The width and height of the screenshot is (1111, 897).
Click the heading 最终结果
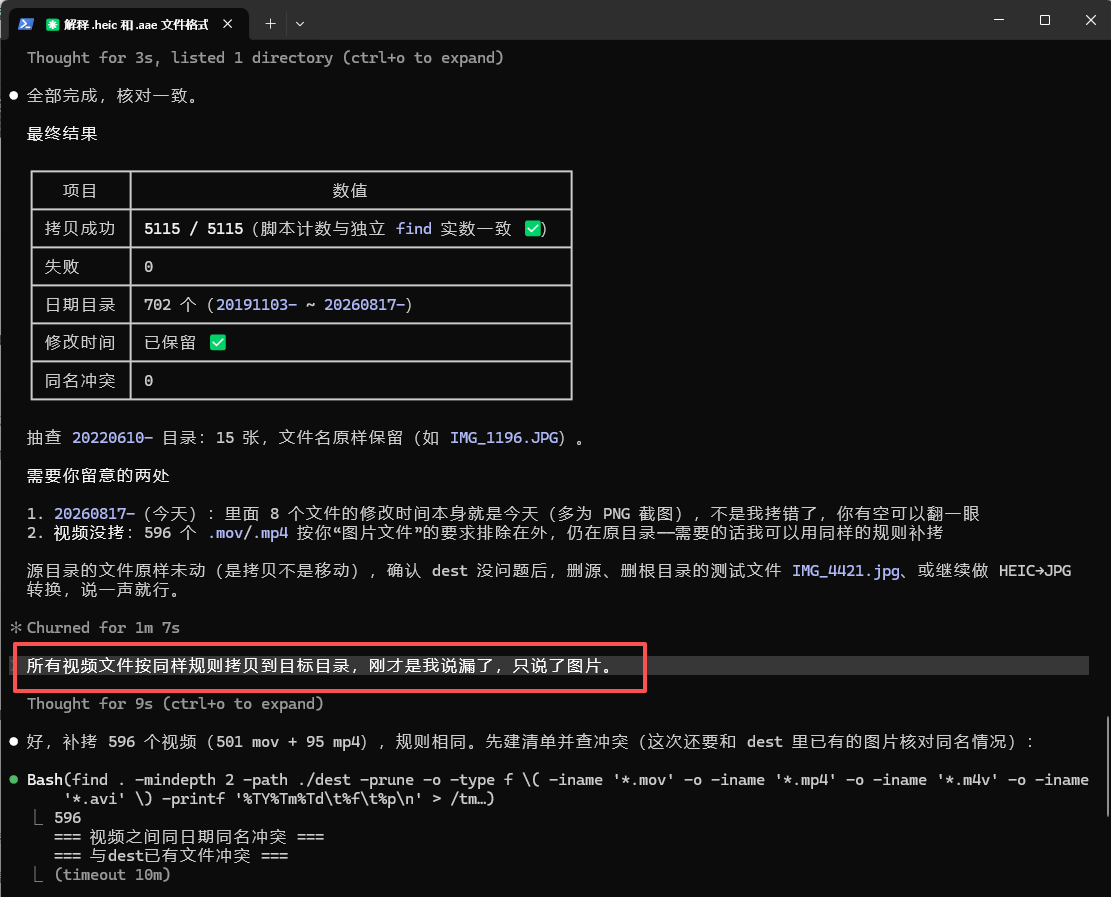(x=62, y=134)
